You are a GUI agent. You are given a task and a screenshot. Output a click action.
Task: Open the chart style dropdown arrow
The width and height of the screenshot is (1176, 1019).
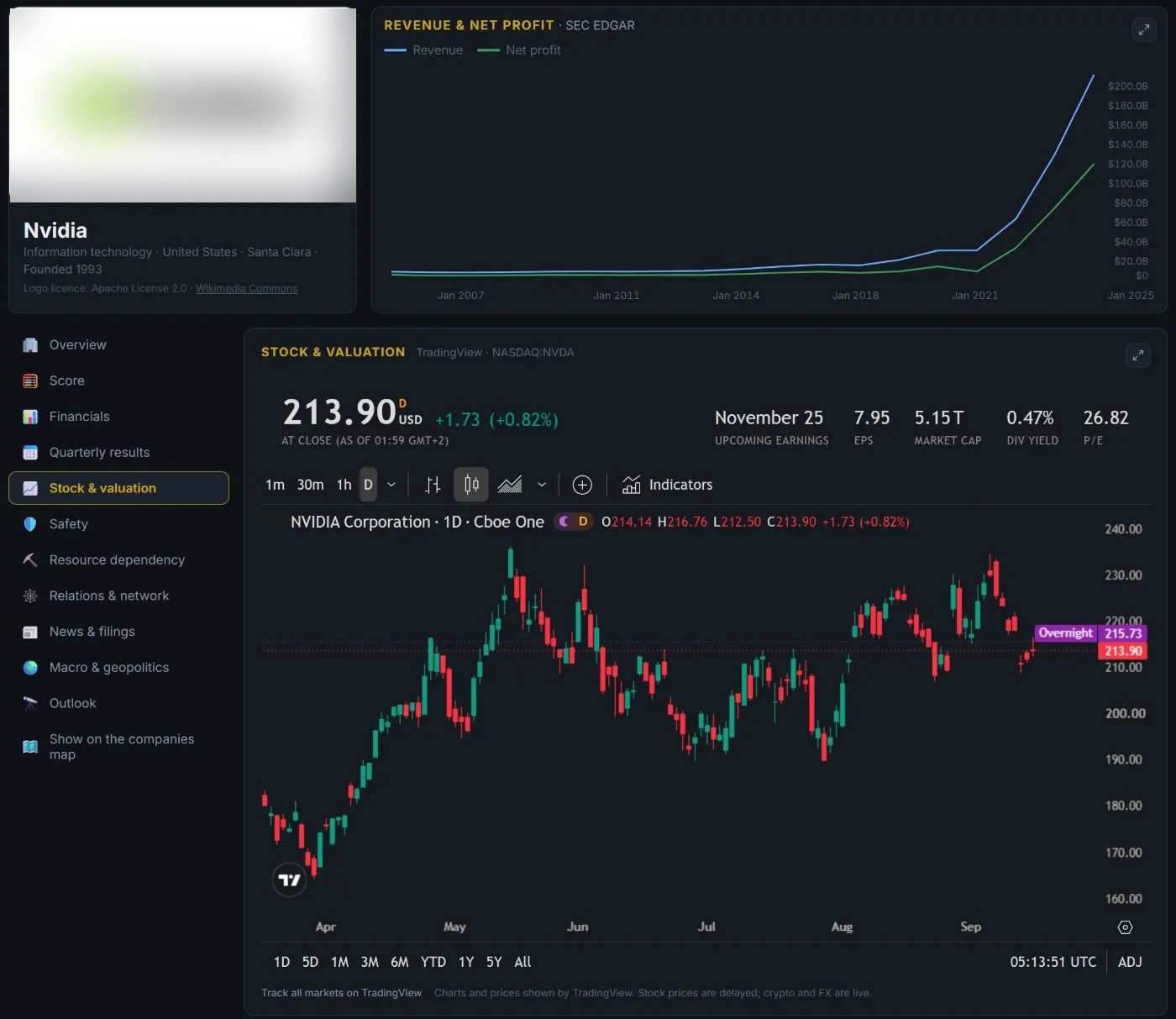click(x=542, y=485)
